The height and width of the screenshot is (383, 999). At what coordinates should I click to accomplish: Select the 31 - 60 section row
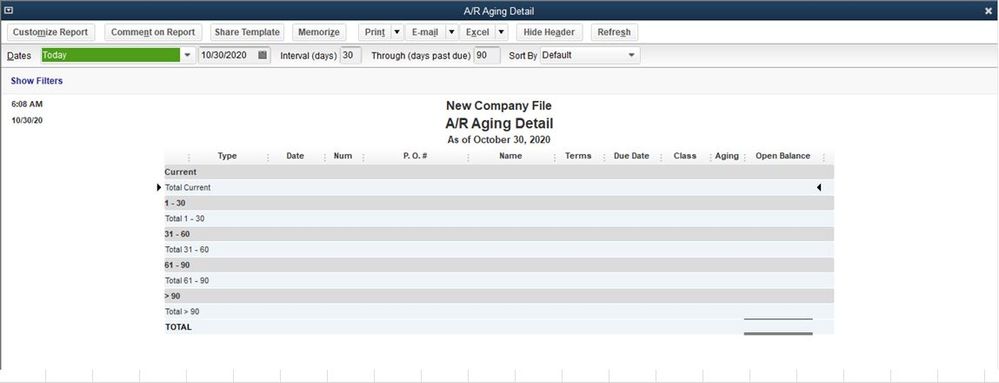click(499, 234)
